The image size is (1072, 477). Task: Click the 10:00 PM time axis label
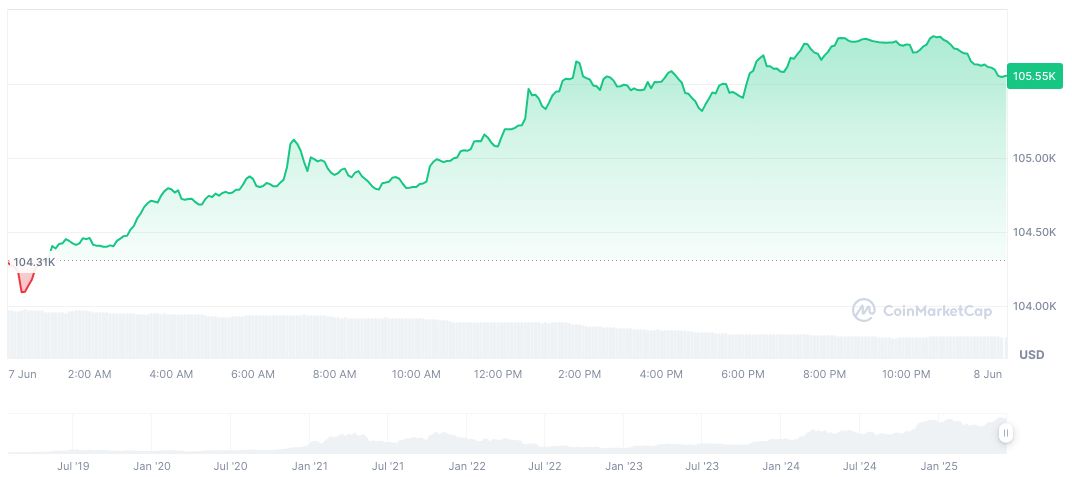coord(906,374)
